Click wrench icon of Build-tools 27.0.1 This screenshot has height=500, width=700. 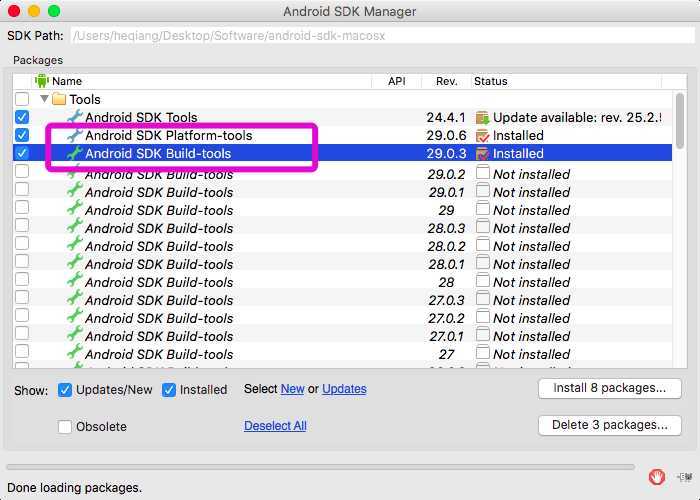click(x=75, y=335)
